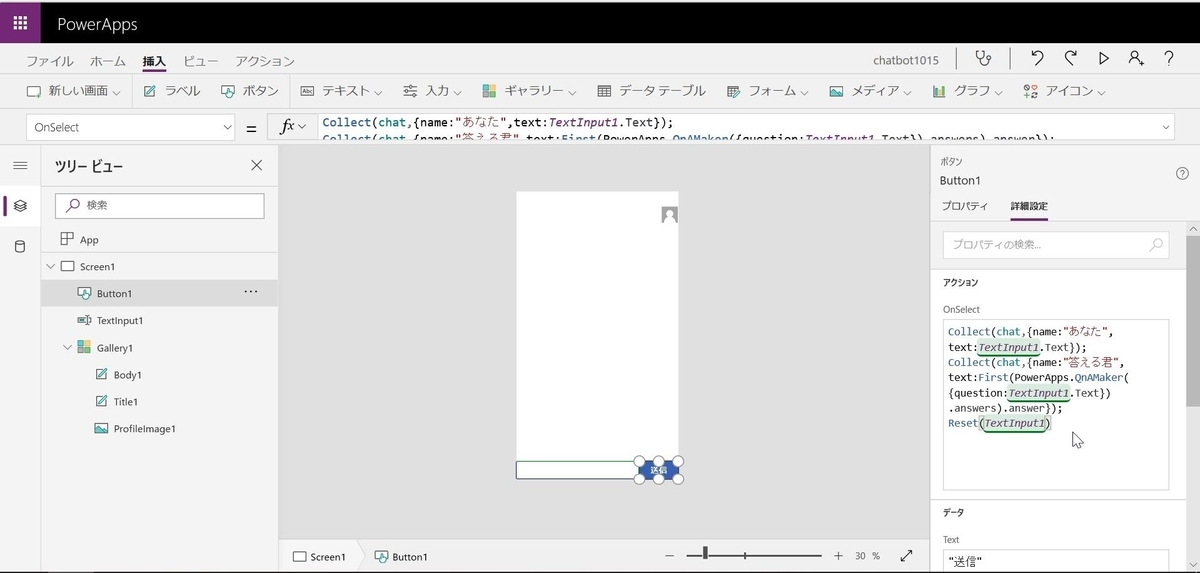Viewport: 1200px width, 573px height.
Task: Click in the tree view search box
Action: pyautogui.click(x=159, y=205)
